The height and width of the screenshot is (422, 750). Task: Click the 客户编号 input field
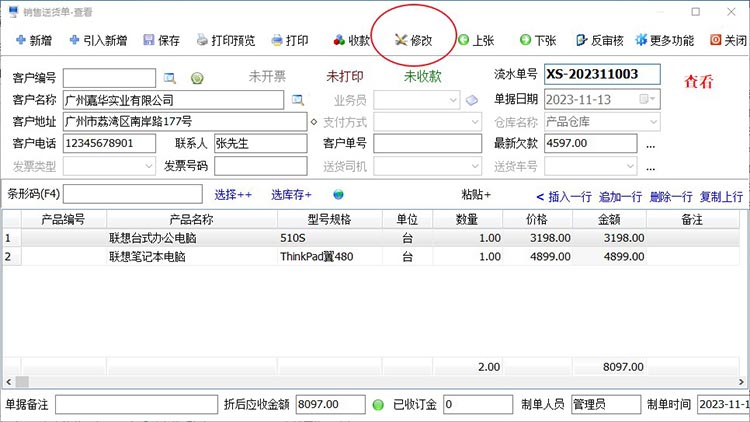pyautogui.click(x=109, y=78)
